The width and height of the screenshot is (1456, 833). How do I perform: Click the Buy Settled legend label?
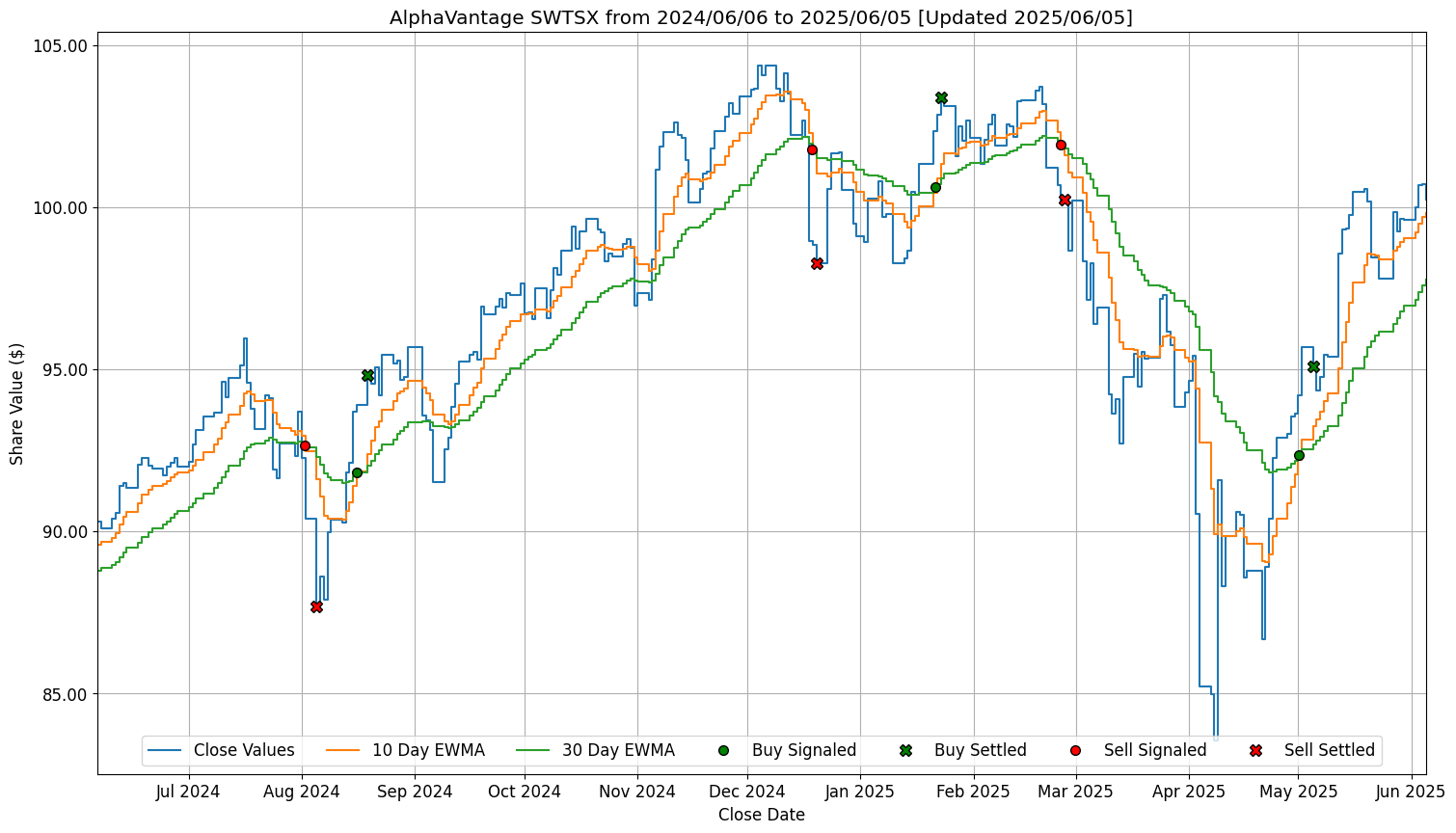981,750
